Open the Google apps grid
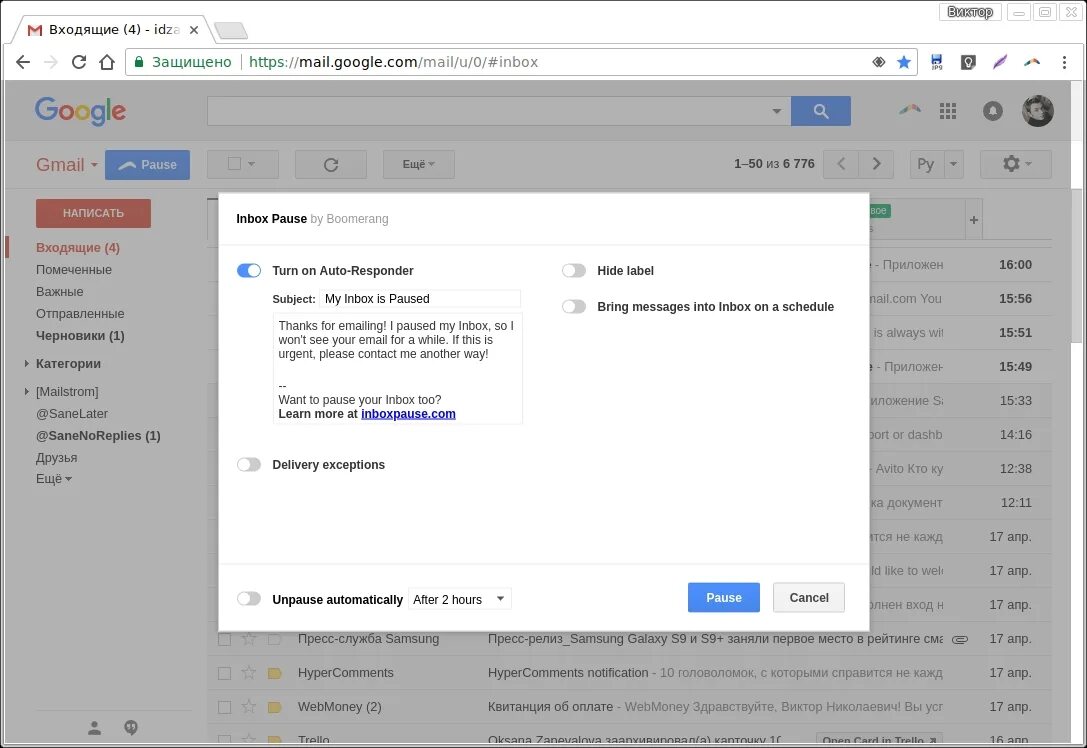This screenshot has height=748, width=1087. pyautogui.click(x=948, y=111)
